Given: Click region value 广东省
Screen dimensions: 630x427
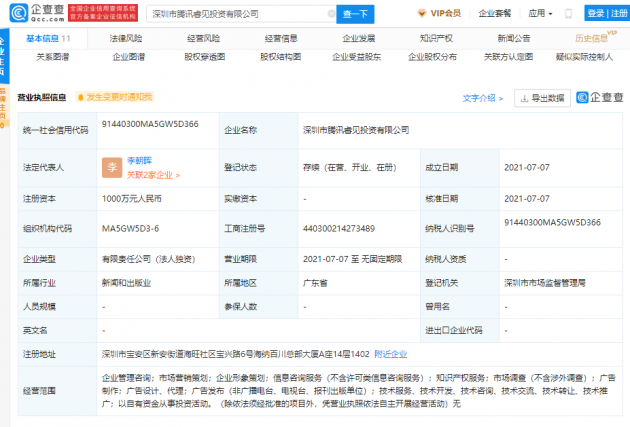Looking at the screenshot, I should [x=315, y=283].
